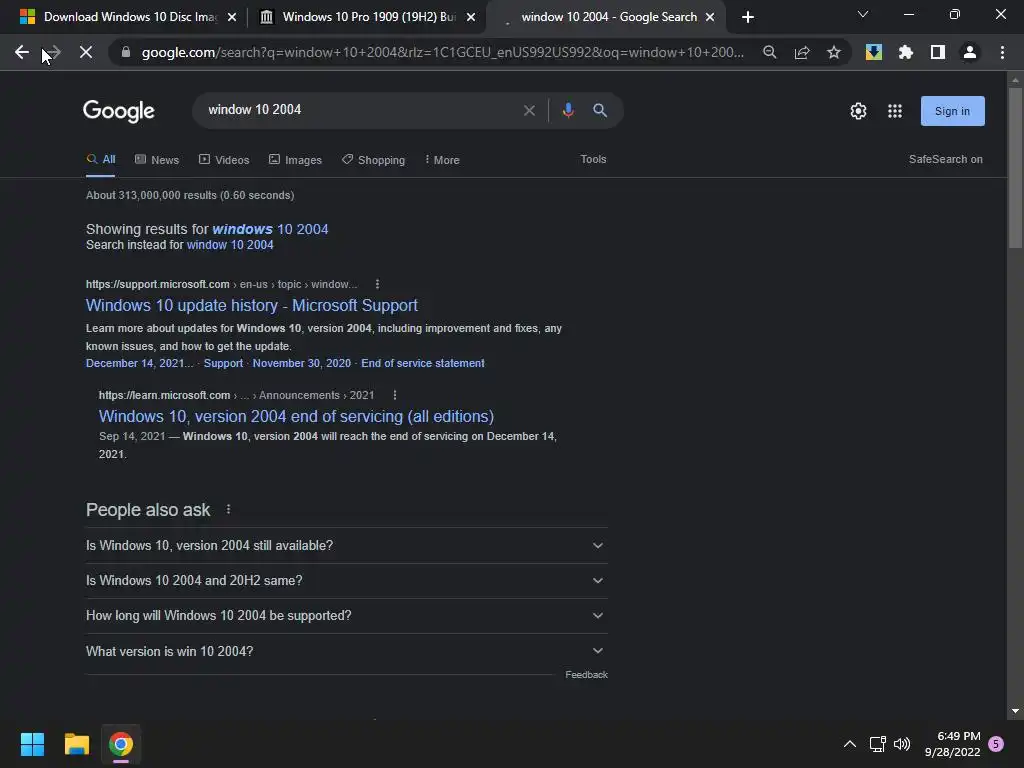Viewport: 1024px width, 768px height.
Task: Open Chrome three-dot menu
Action: pyautogui.click(x=1002, y=52)
